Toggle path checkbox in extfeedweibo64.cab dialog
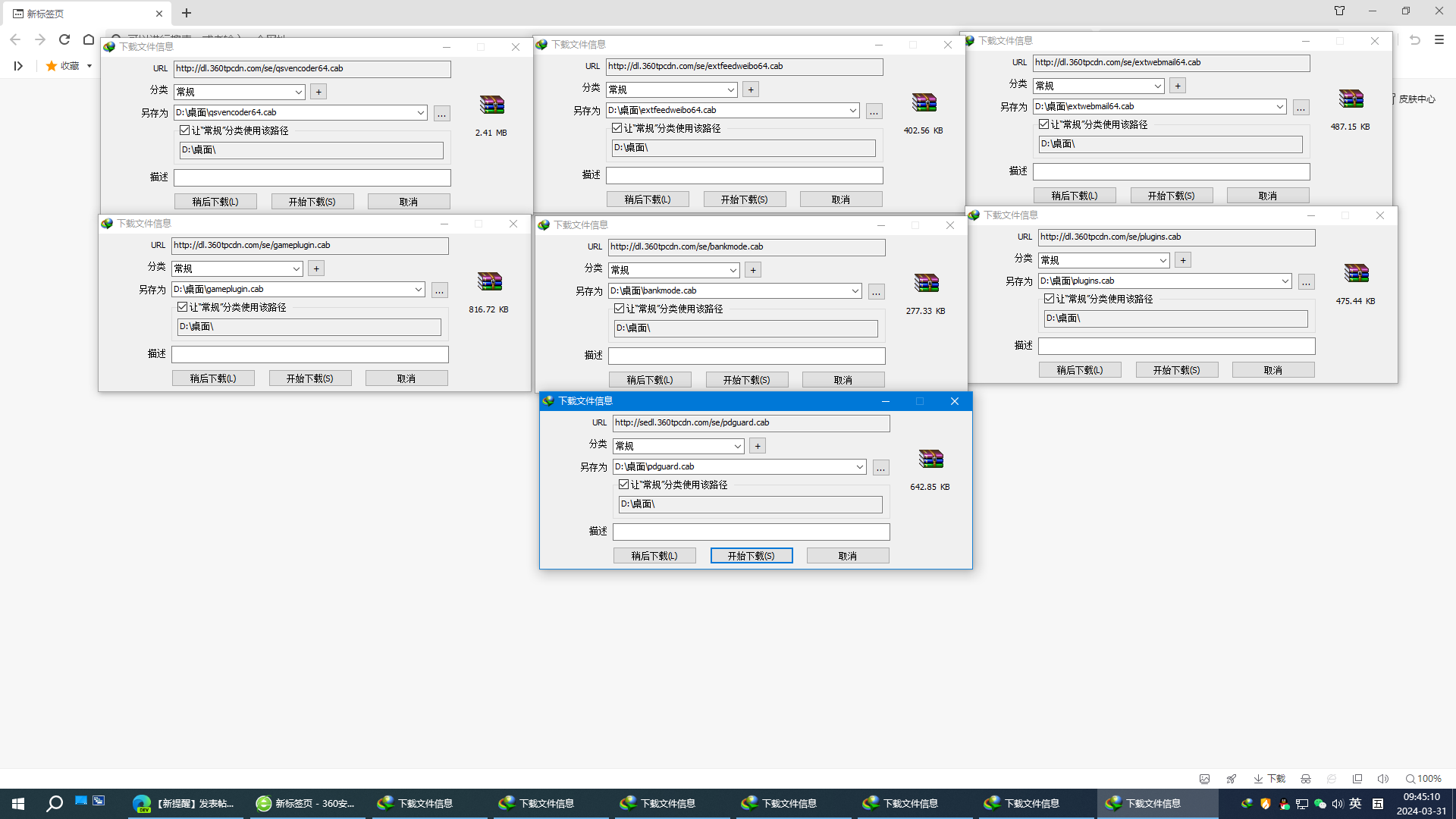The height and width of the screenshot is (819, 1456). point(617,128)
